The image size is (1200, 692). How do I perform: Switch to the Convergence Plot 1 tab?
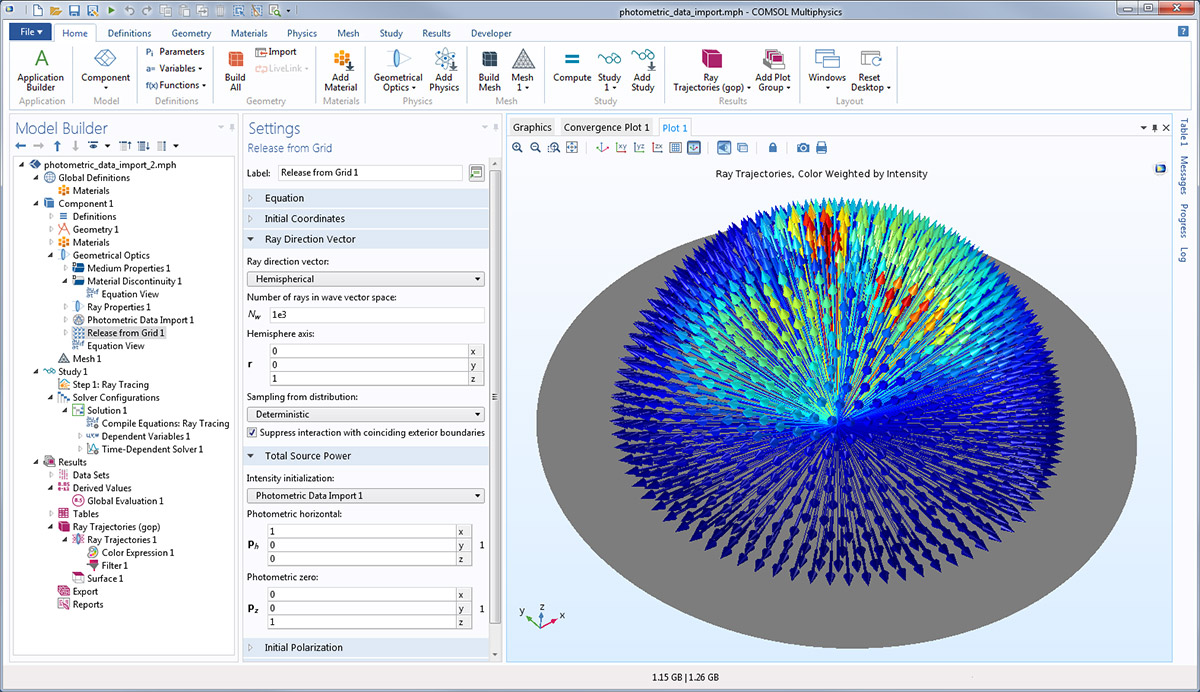click(606, 127)
